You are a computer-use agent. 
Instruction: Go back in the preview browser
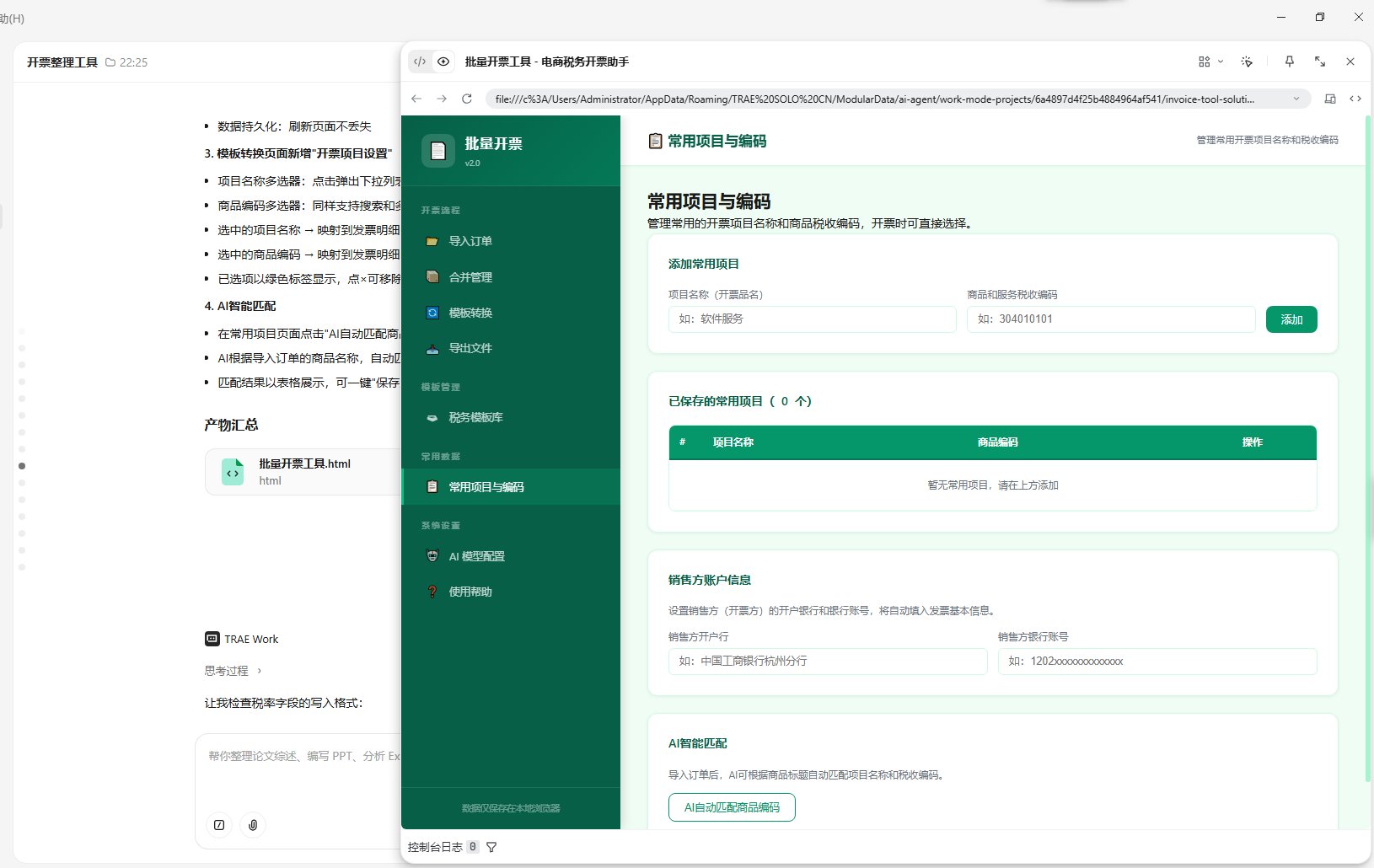tap(416, 99)
